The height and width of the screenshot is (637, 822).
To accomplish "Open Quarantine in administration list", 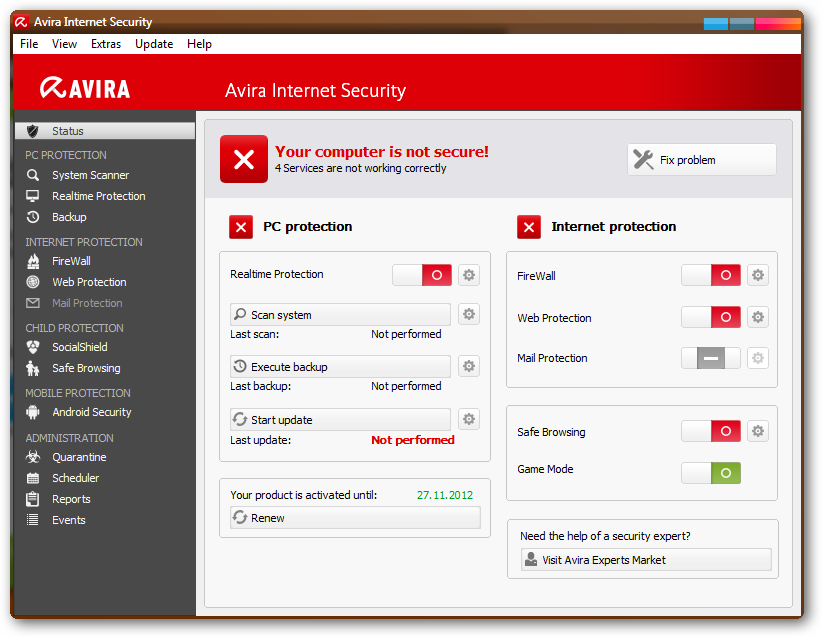I will [79, 457].
